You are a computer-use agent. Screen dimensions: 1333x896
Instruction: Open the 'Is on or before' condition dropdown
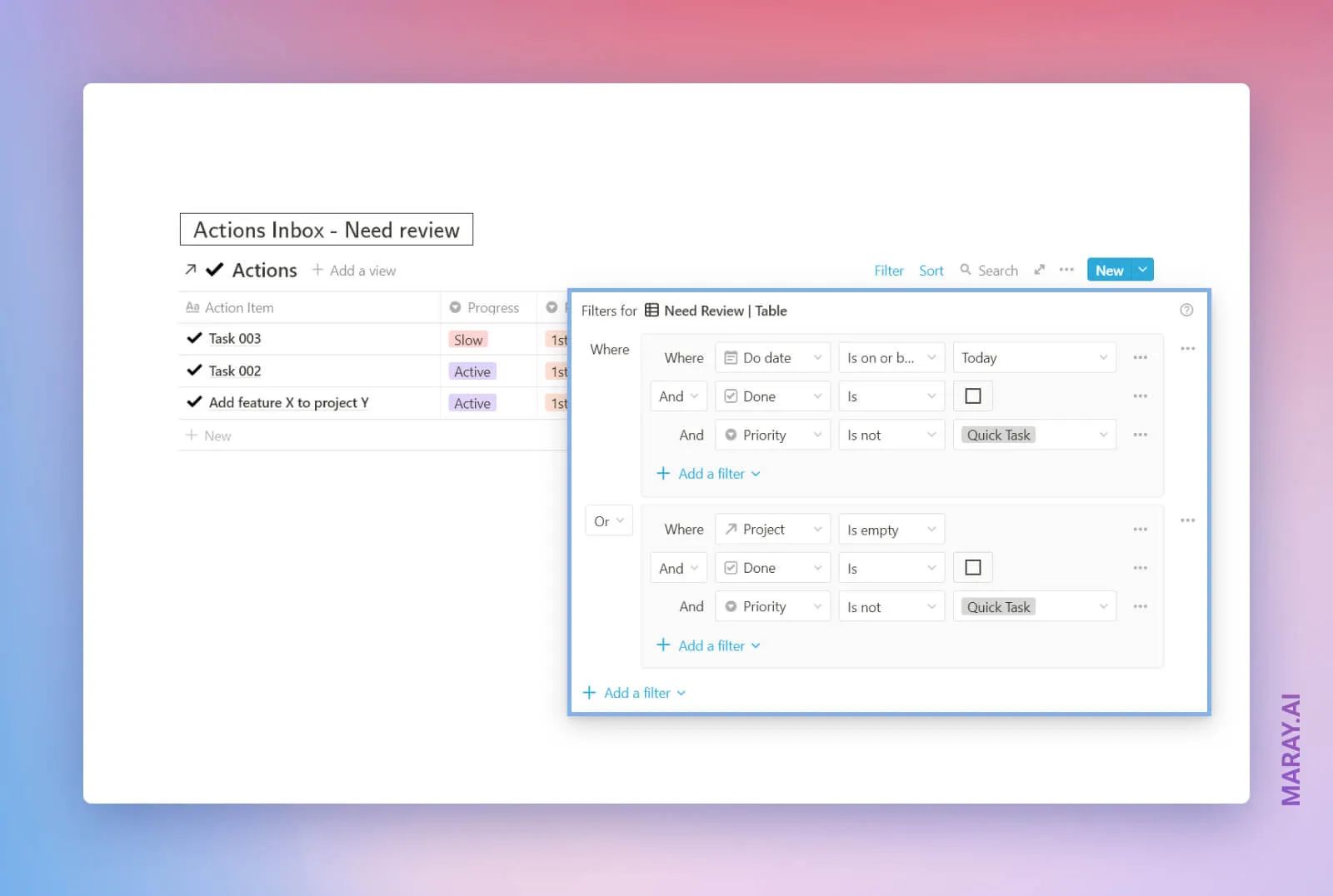pos(891,356)
